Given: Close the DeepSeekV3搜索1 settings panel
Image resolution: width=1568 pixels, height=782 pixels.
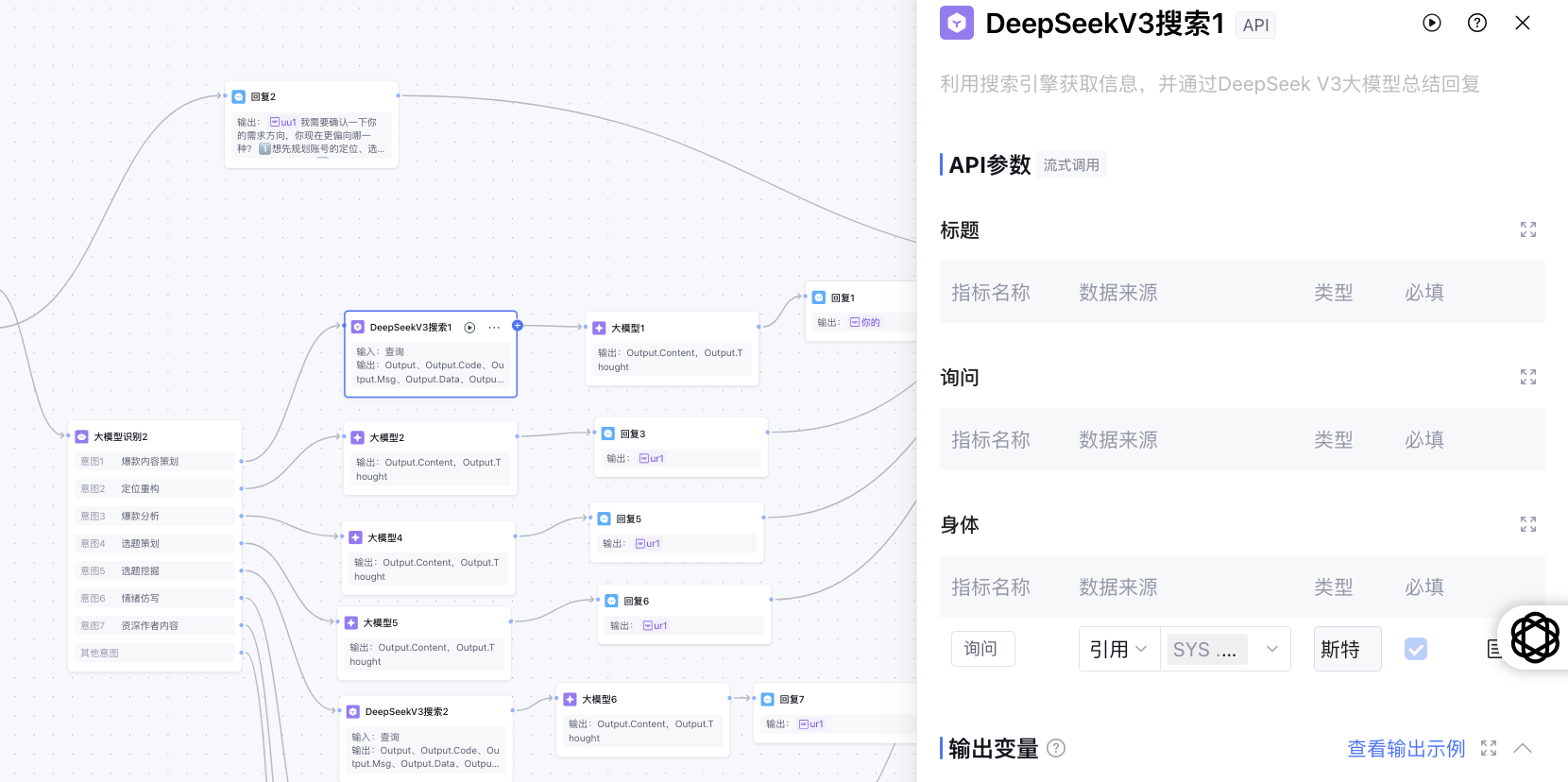Looking at the screenshot, I should click(1523, 23).
